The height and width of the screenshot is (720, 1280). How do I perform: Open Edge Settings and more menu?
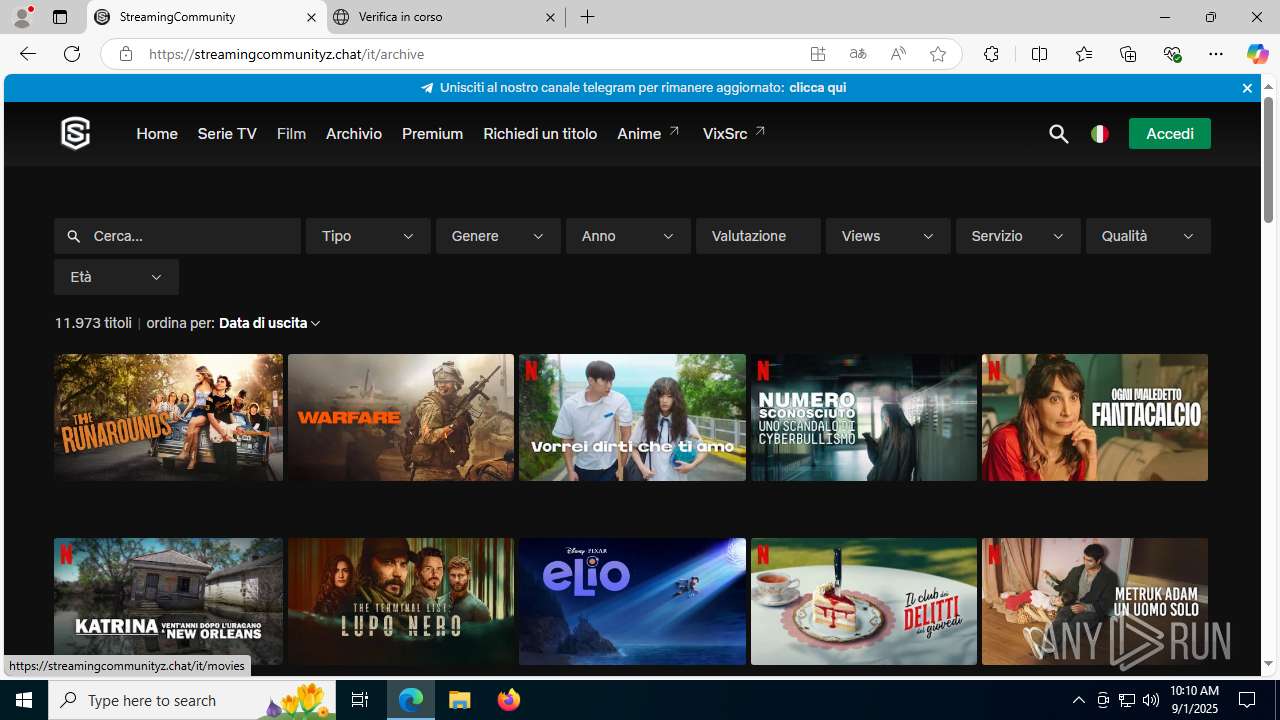[x=1216, y=54]
